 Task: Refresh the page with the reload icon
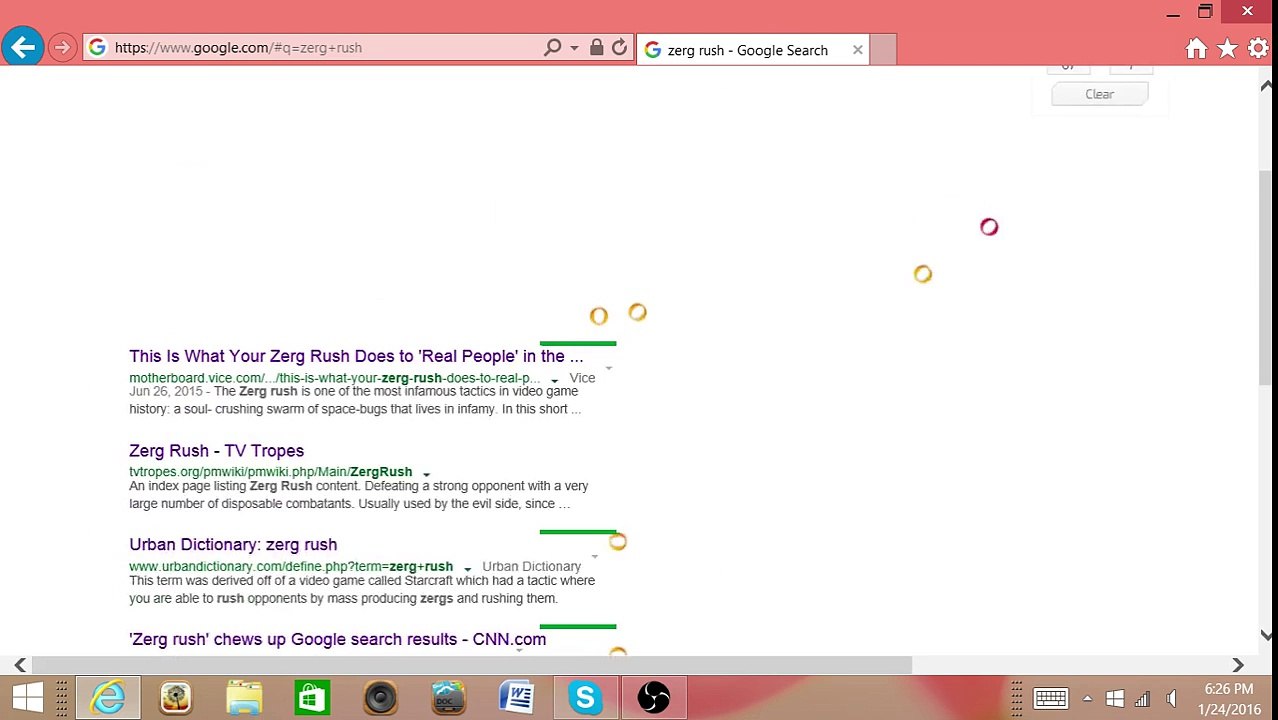(x=619, y=47)
